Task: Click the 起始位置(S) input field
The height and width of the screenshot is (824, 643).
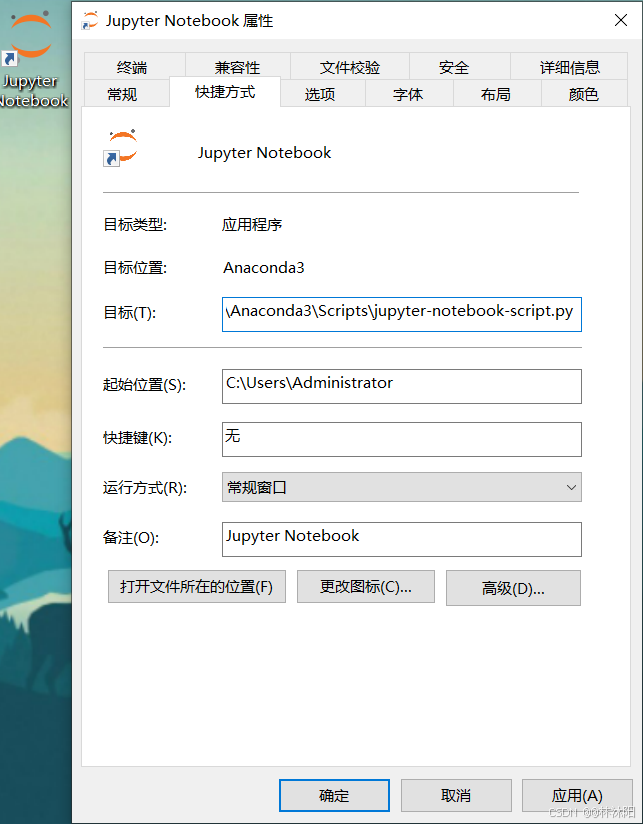Action: tap(401, 386)
